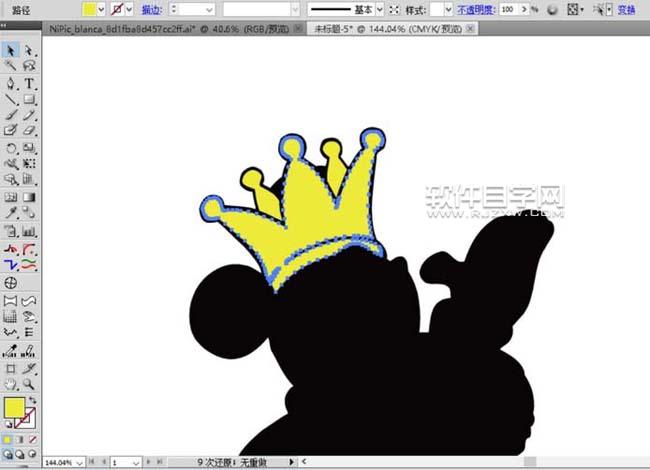Click the blue zigzag plugin tool
This screenshot has width=650, height=470.
[x=11, y=265]
